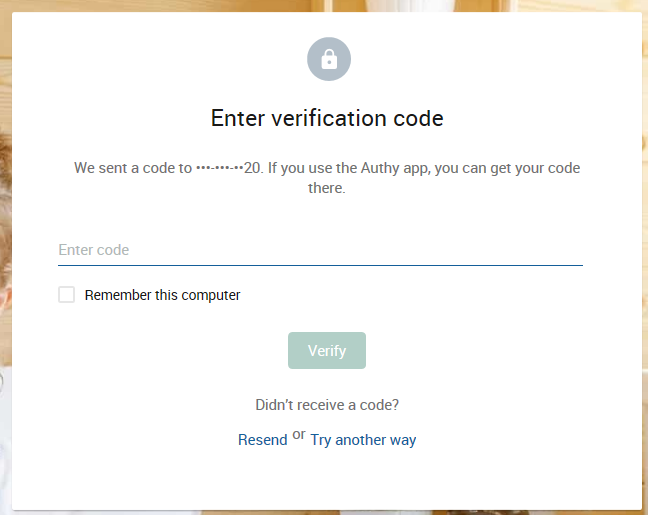Click the background area right of the dialog
Viewport: 648px width, 515px height.
point(644,250)
